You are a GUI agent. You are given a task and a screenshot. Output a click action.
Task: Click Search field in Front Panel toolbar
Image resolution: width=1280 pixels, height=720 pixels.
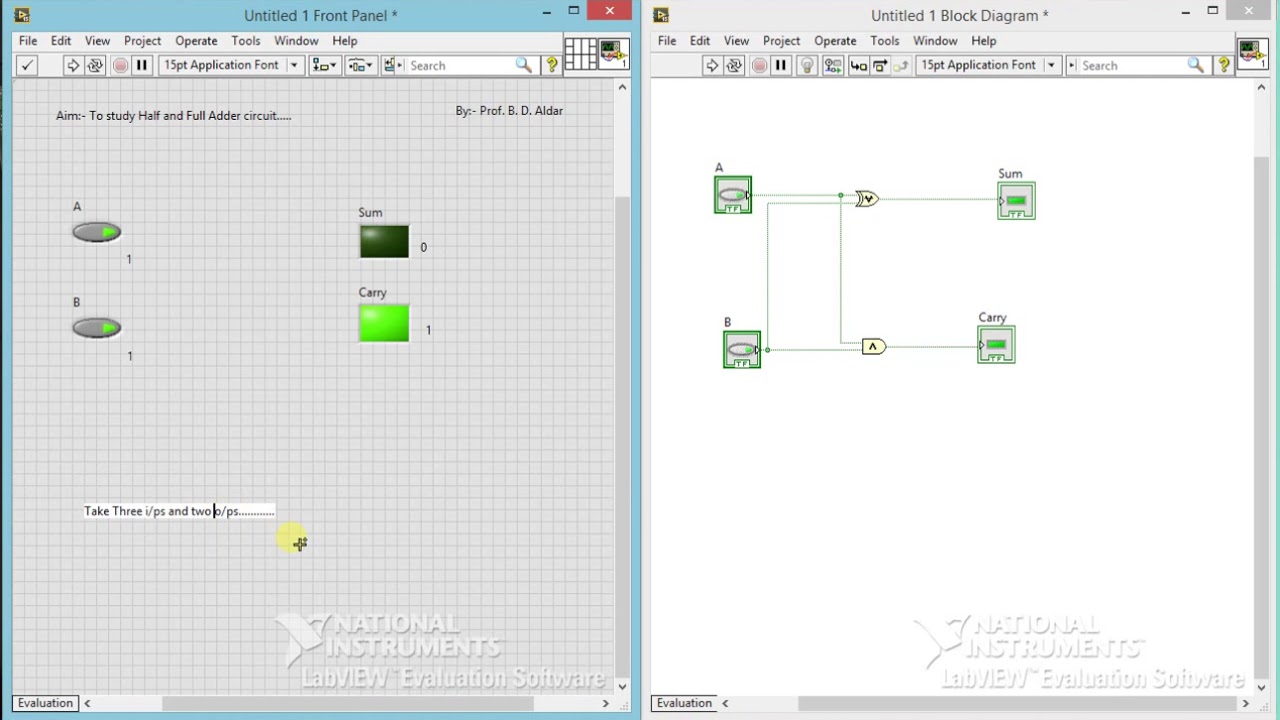pyautogui.click(x=460, y=65)
